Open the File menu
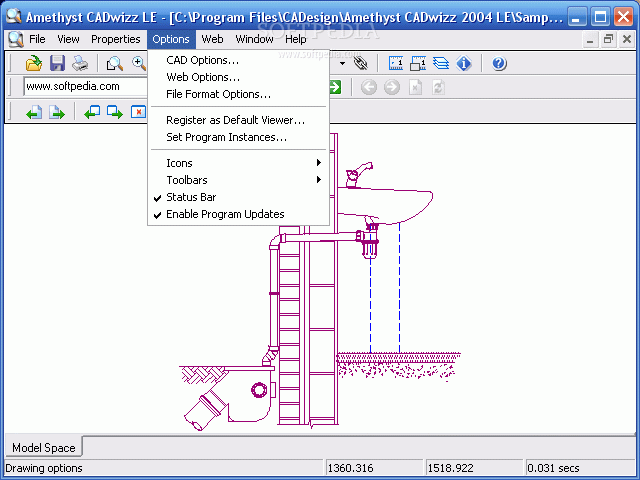Screen dimensions: 640x480 [x=37, y=39]
